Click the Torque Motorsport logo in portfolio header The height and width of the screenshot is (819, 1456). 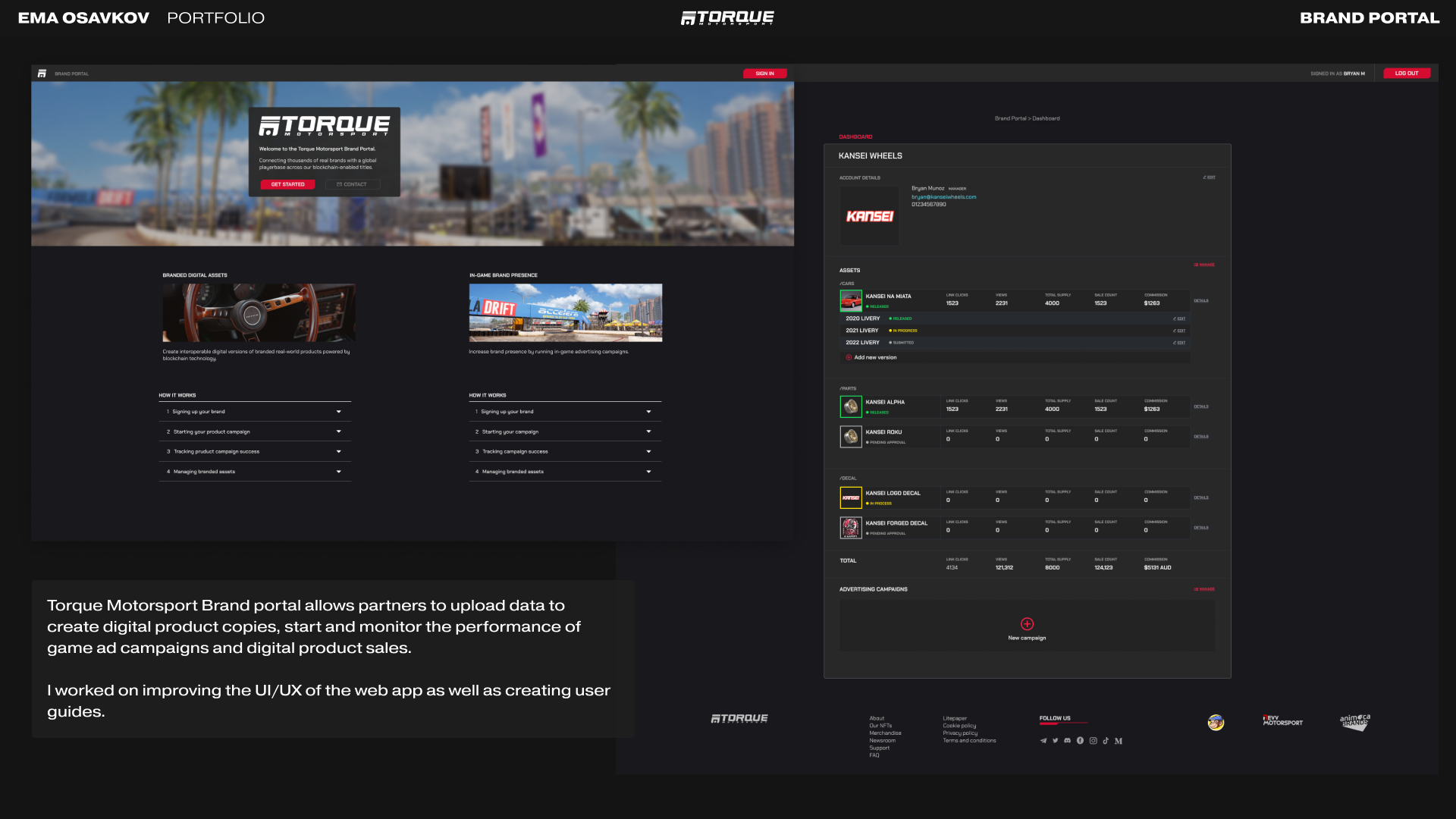[728, 17]
